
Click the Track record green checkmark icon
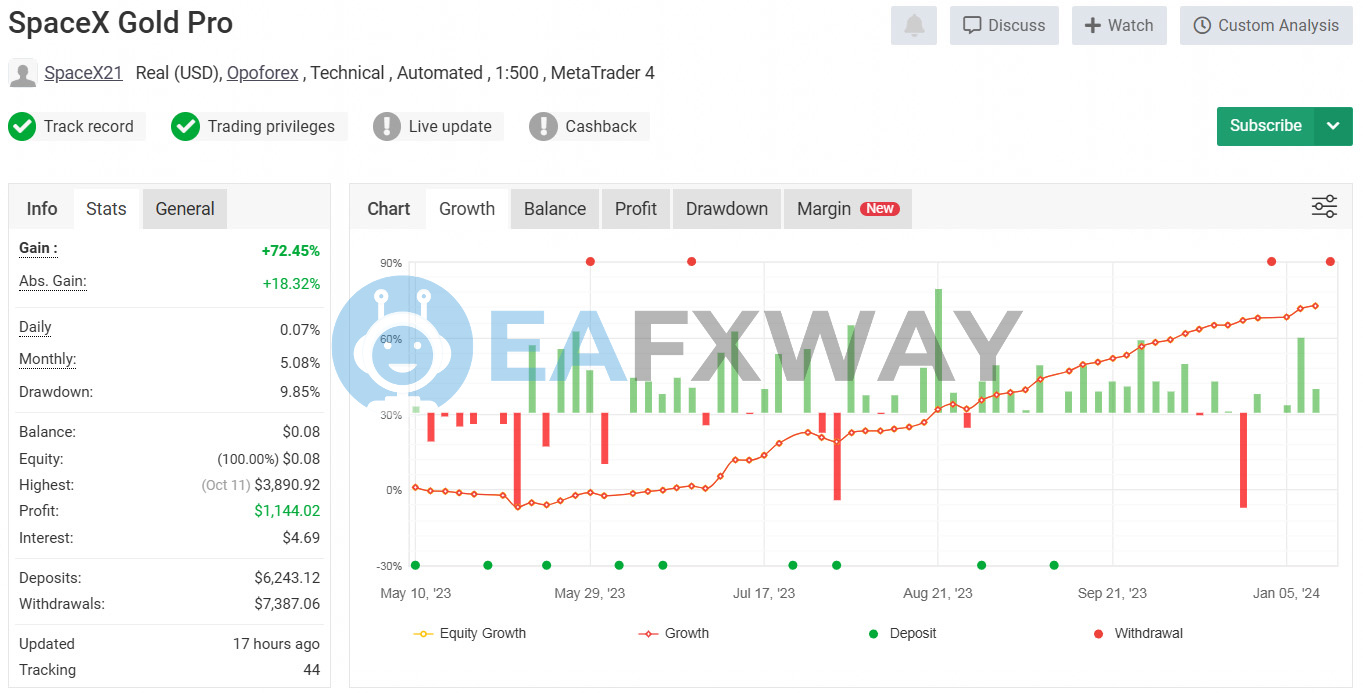(22, 127)
